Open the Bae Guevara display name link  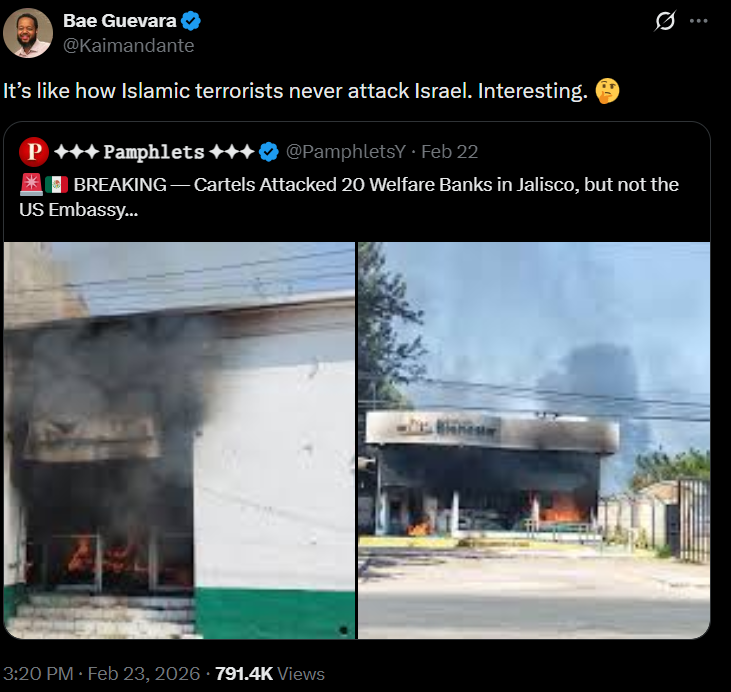[x=119, y=21]
